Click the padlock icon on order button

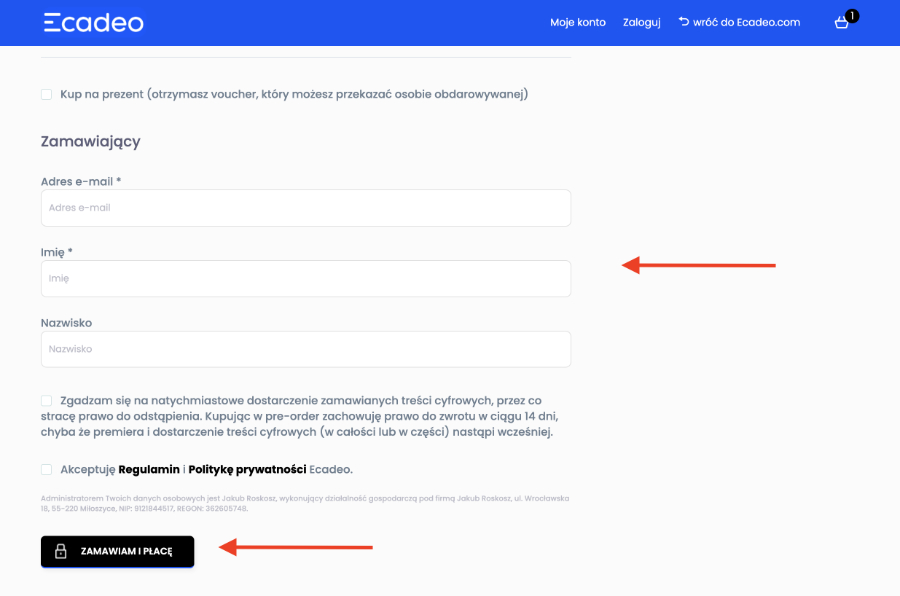pyautogui.click(x=60, y=551)
